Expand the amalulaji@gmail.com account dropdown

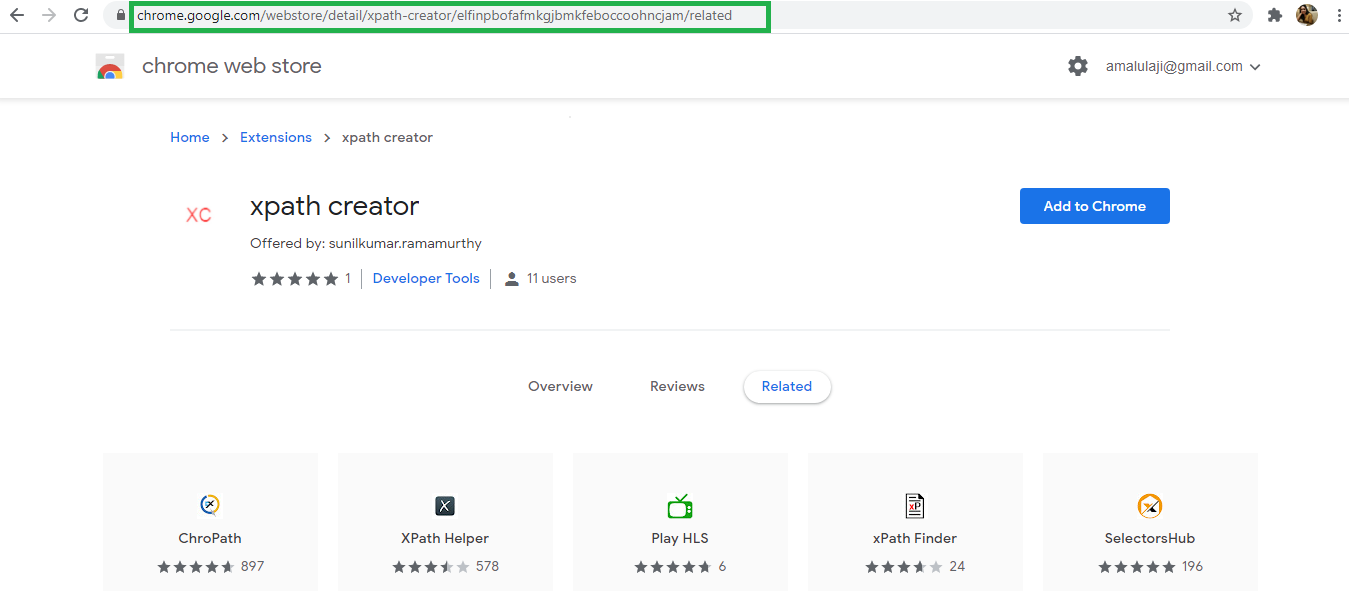point(1183,67)
